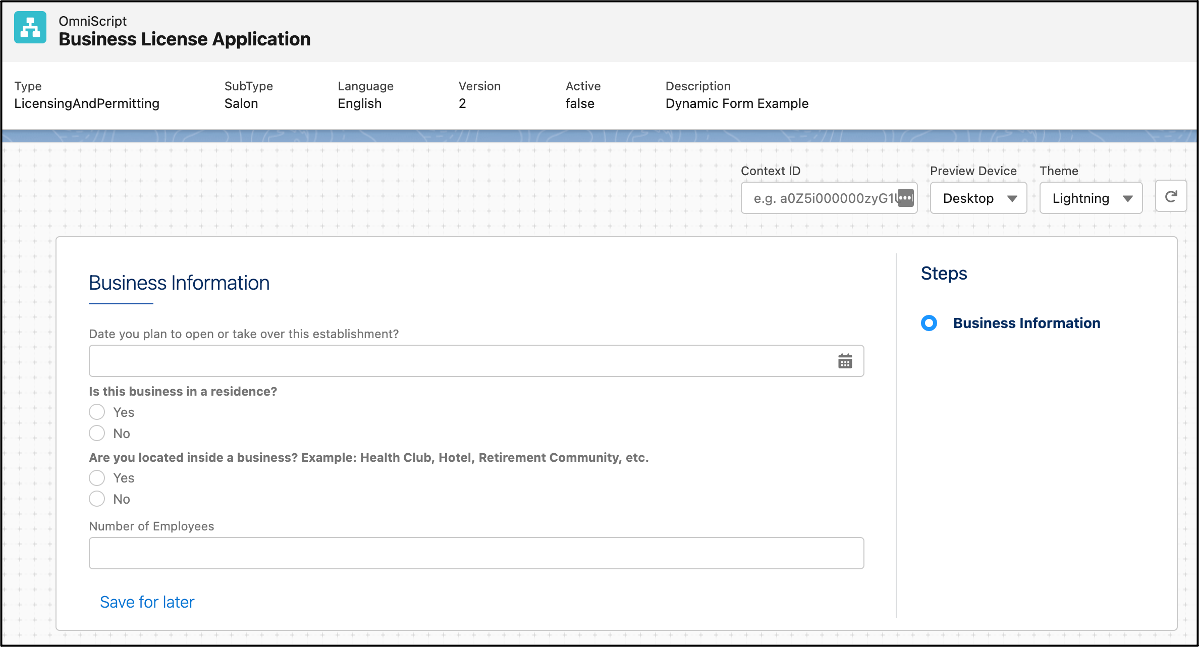The image size is (1200, 648).
Task: Open the Theme selector showing Lightning
Action: 1090,198
